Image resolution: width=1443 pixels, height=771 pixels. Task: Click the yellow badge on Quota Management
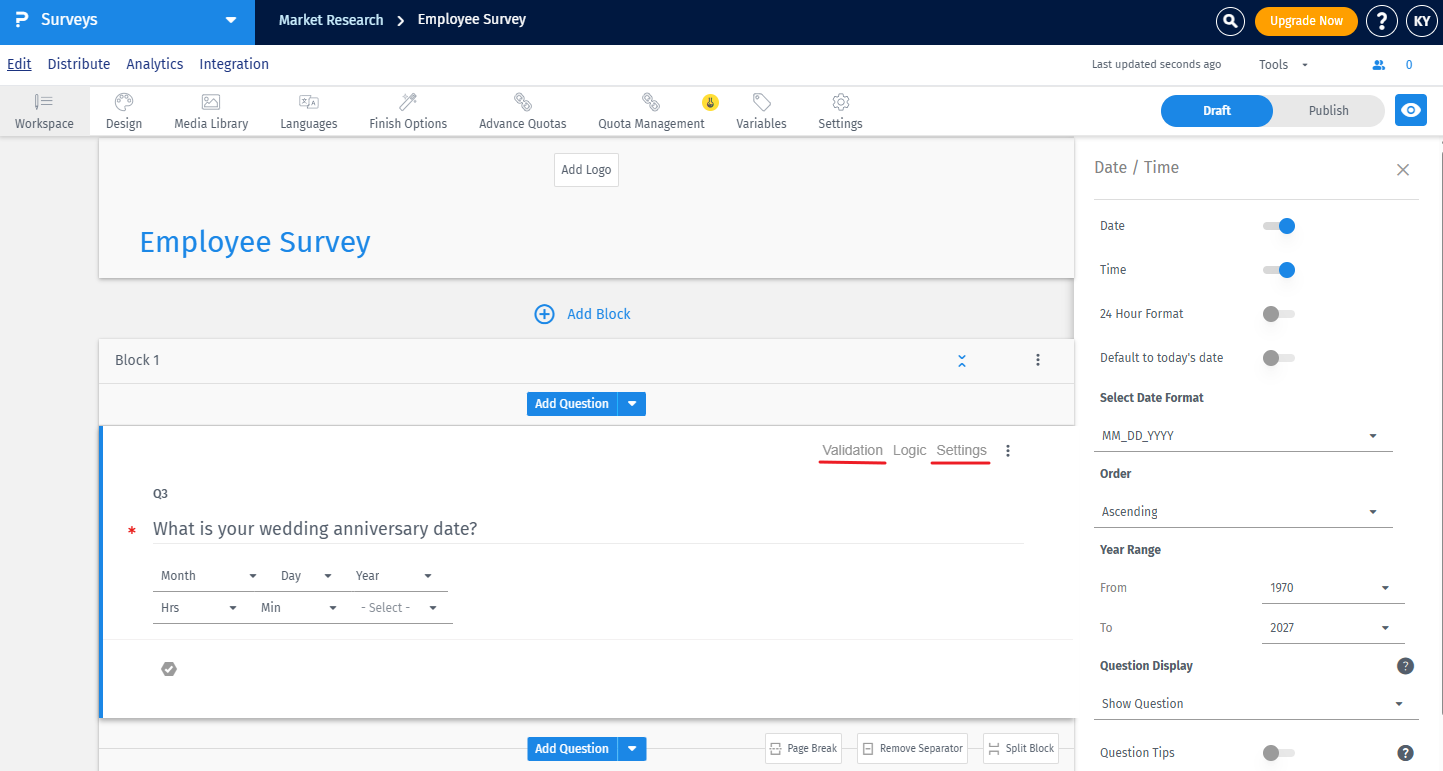[x=710, y=102]
